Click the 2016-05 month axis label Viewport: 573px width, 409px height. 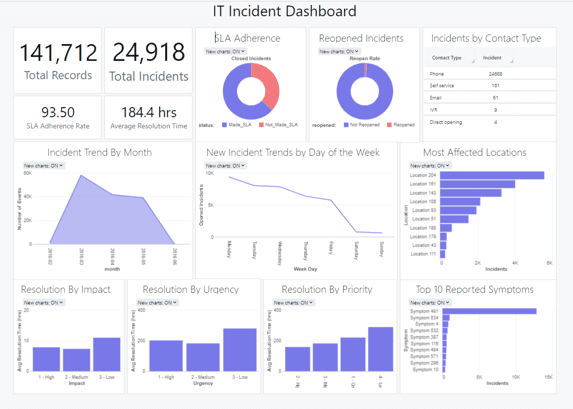[x=143, y=256]
